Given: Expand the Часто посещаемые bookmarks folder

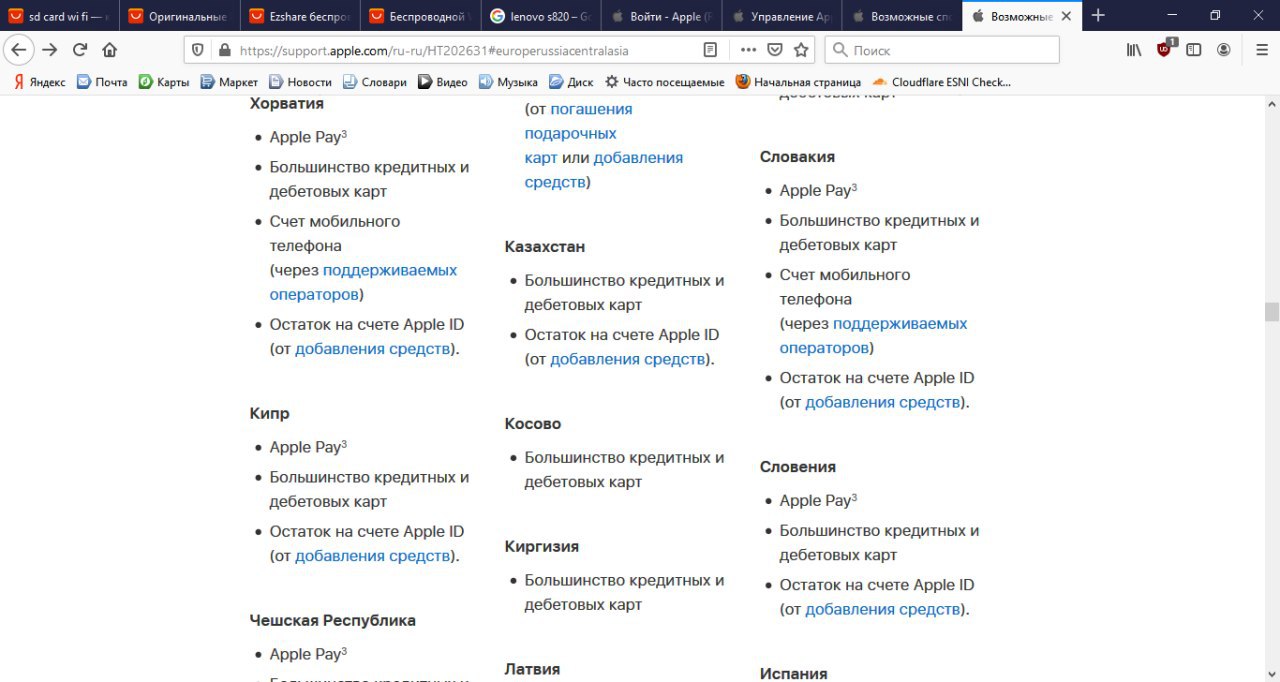Looking at the screenshot, I should coord(664,82).
